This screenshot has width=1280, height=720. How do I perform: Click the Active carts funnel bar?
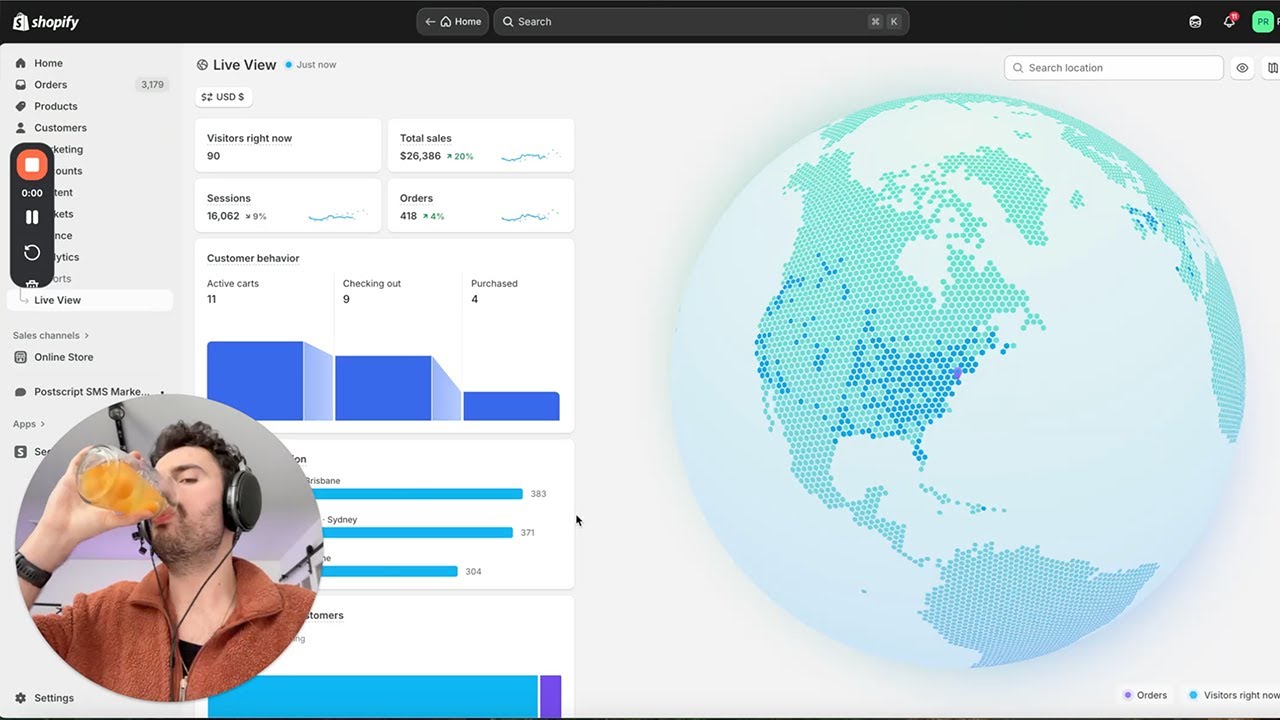click(x=255, y=381)
